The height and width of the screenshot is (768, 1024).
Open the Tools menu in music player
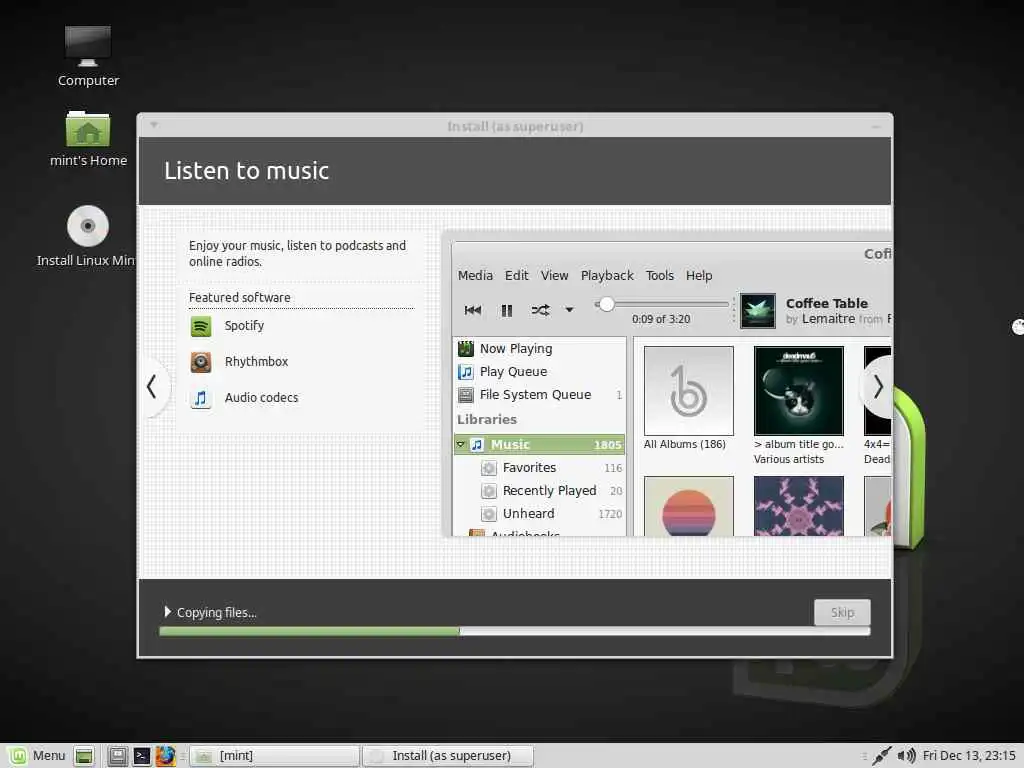pyautogui.click(x=660, y=276)
